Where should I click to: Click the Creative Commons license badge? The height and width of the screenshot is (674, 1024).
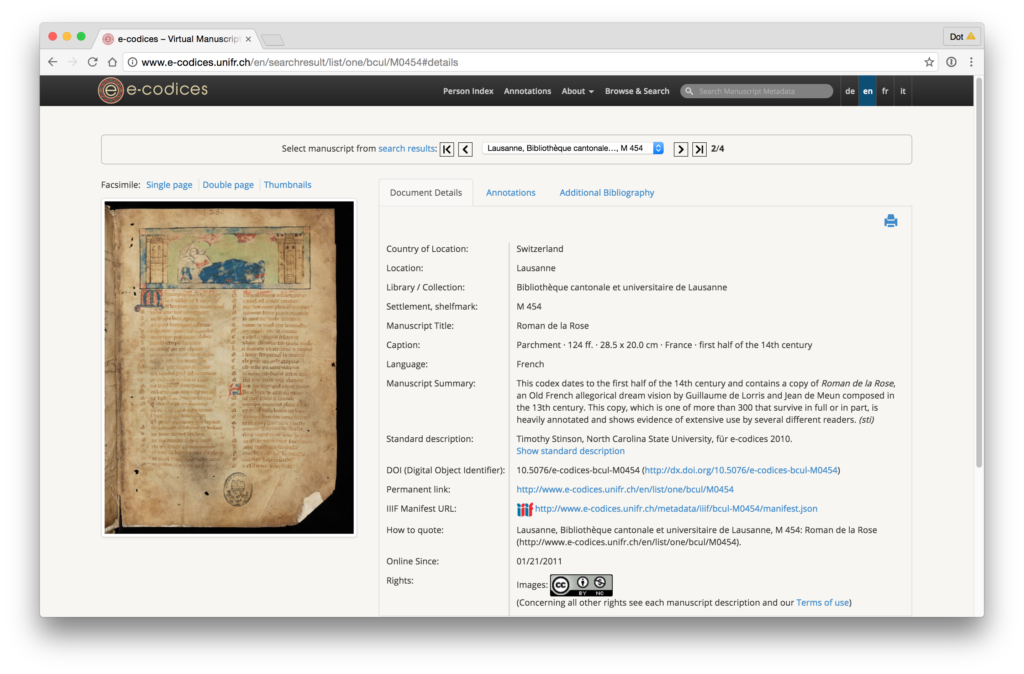[581, 585]
